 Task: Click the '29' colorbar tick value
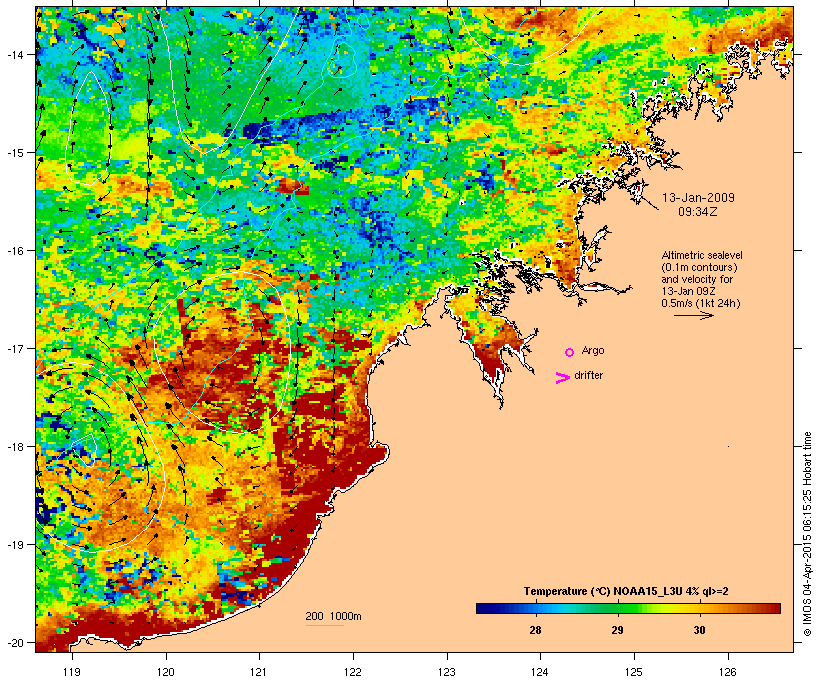(617, 630)
